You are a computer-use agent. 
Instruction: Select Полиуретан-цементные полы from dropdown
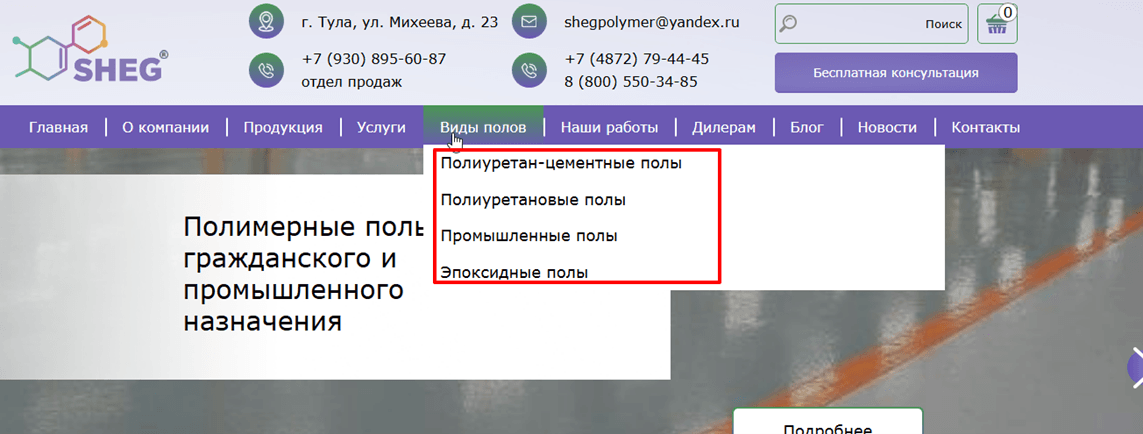[x=561, y=163]
